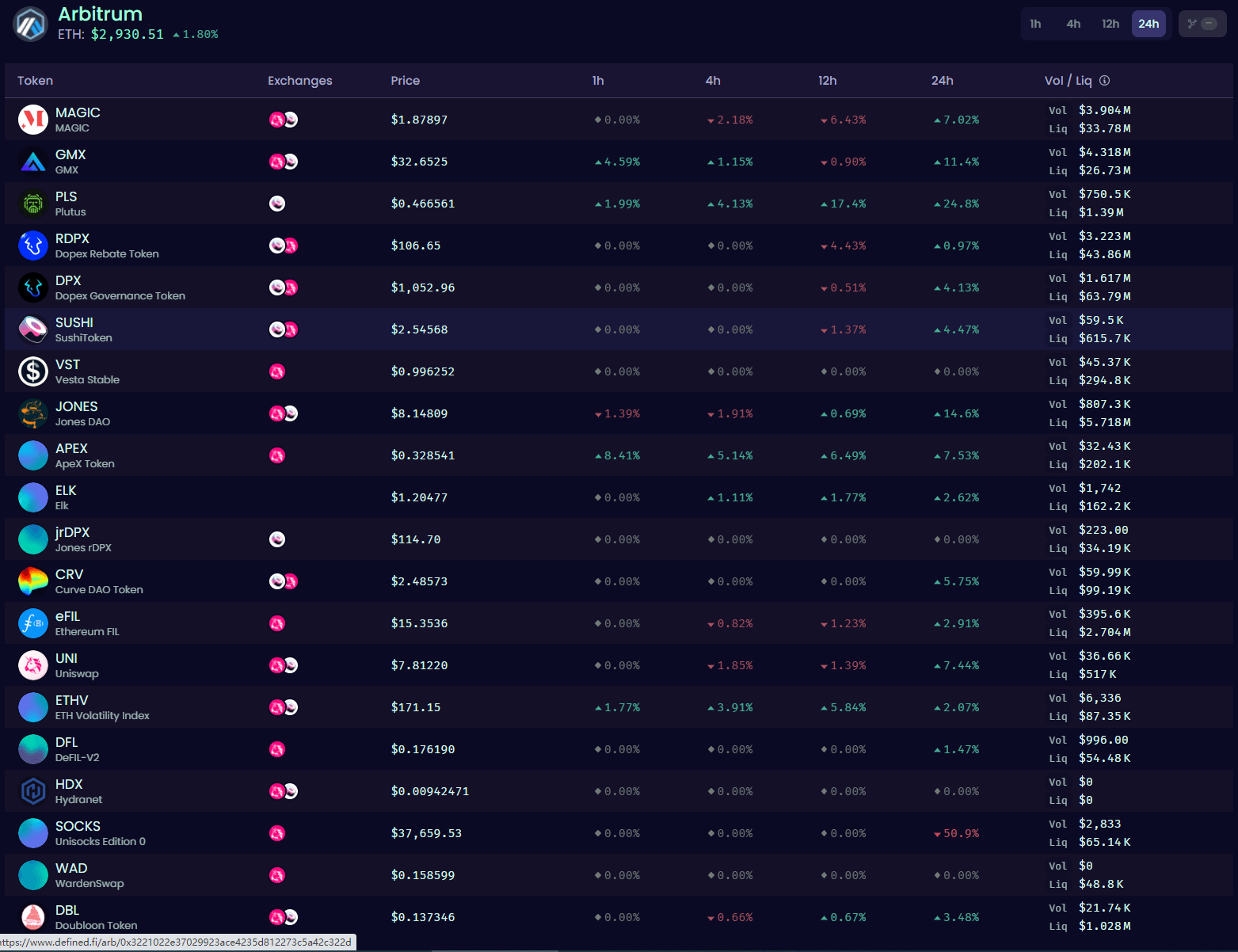Sort by the Token column header
The height and width of the screenshot is (952, 1238).
tap(35, 80)
